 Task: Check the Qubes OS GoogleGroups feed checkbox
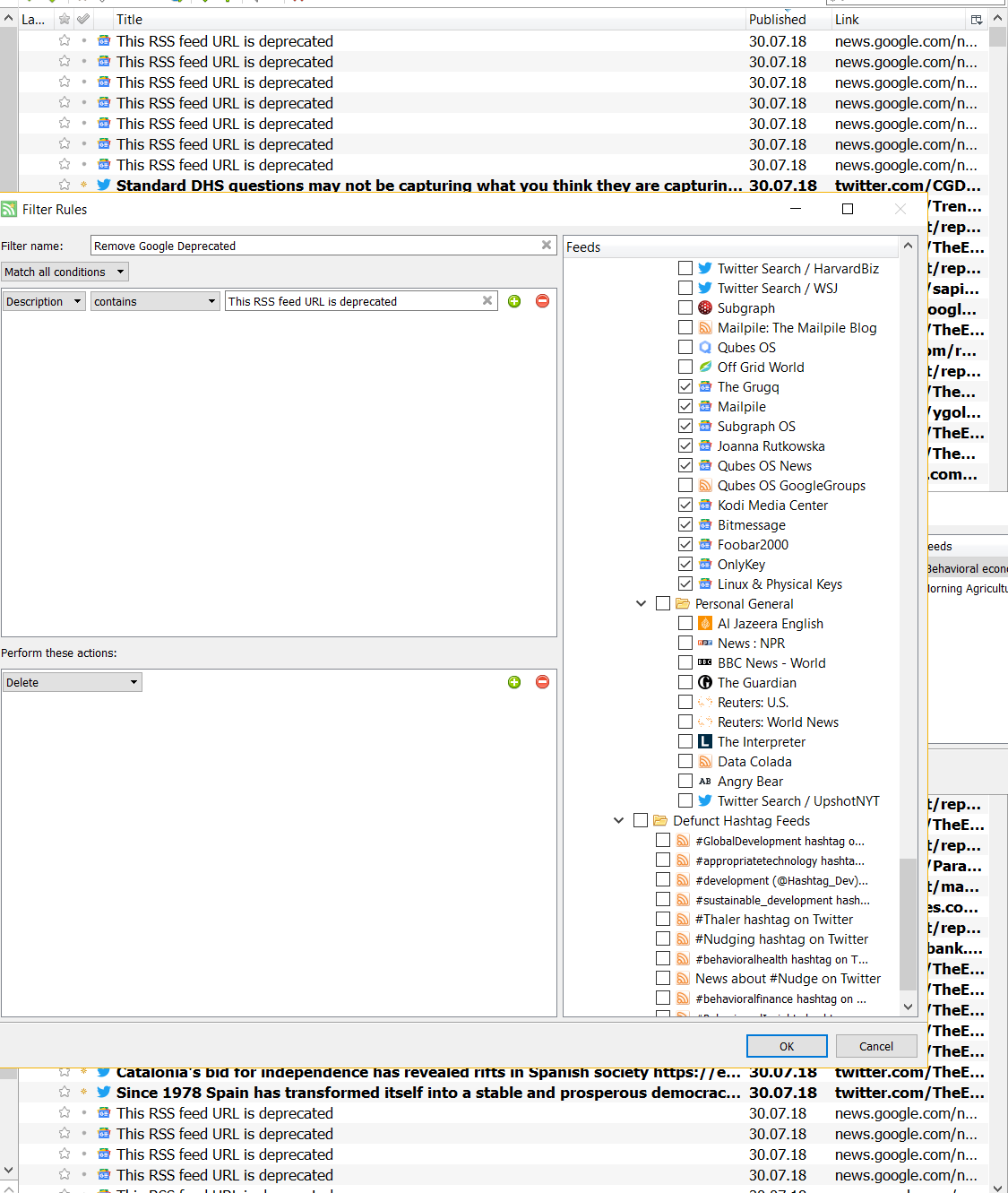coord(685,485)
